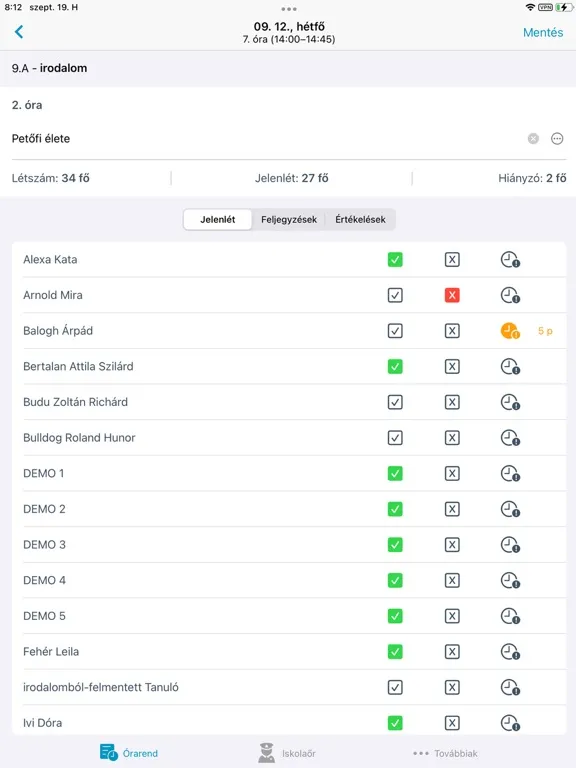Mark Fehér Leila absent
This screenshot has width=576, height=768.
point(452,652)
